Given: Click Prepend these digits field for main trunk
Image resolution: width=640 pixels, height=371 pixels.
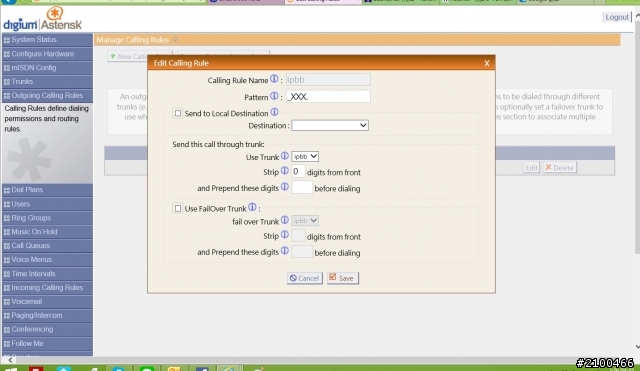Looking at the screenshot, I should click(302, 188).
